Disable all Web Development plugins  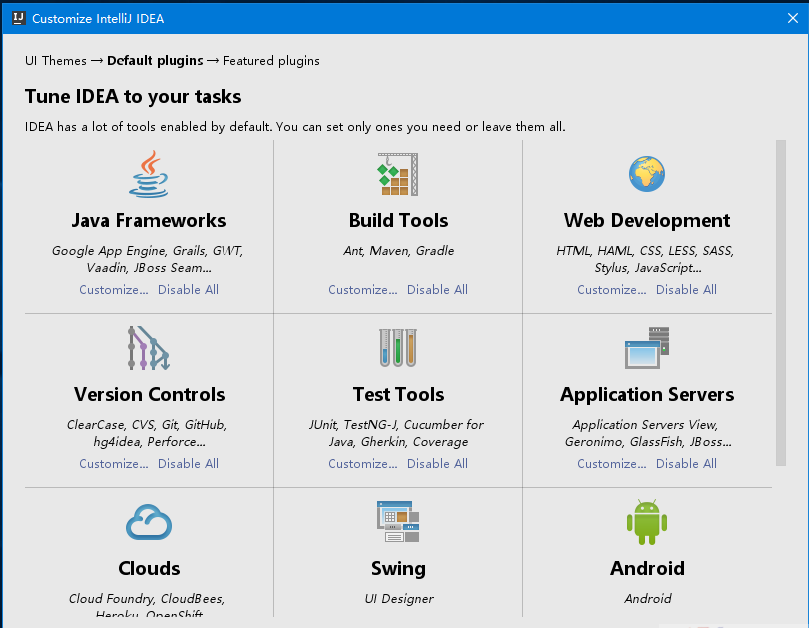coord(686,289)
